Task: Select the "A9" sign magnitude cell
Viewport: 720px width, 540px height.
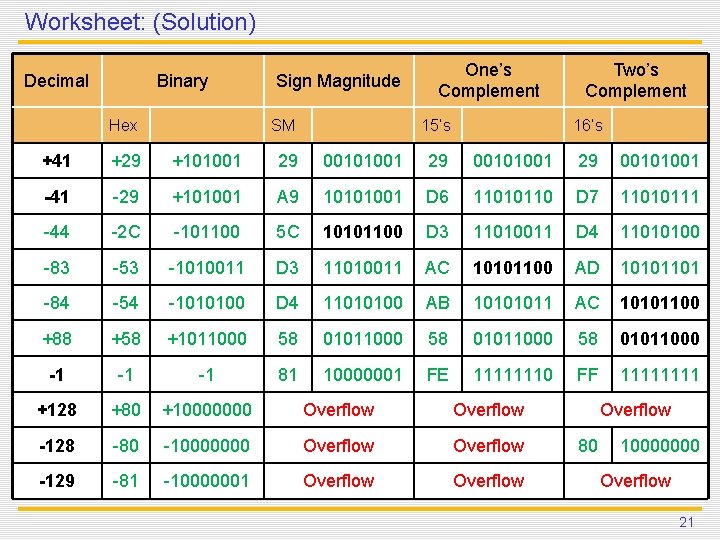Action: pos(288,197)
